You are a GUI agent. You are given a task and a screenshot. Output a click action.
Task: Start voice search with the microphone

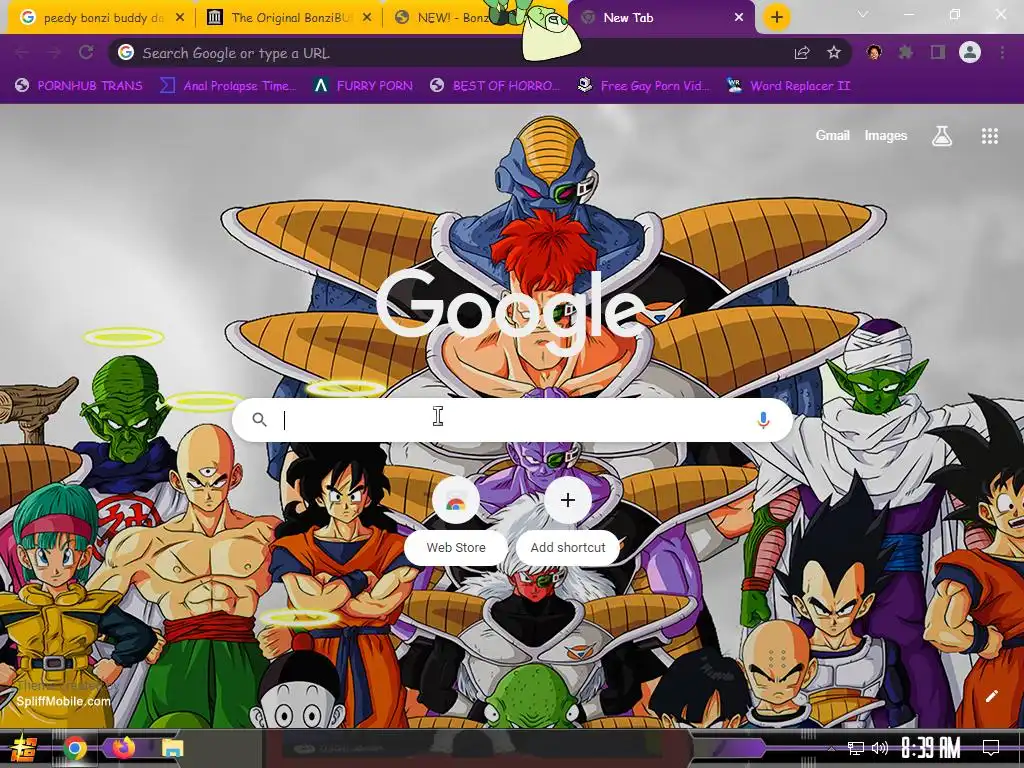coord(763,420)
